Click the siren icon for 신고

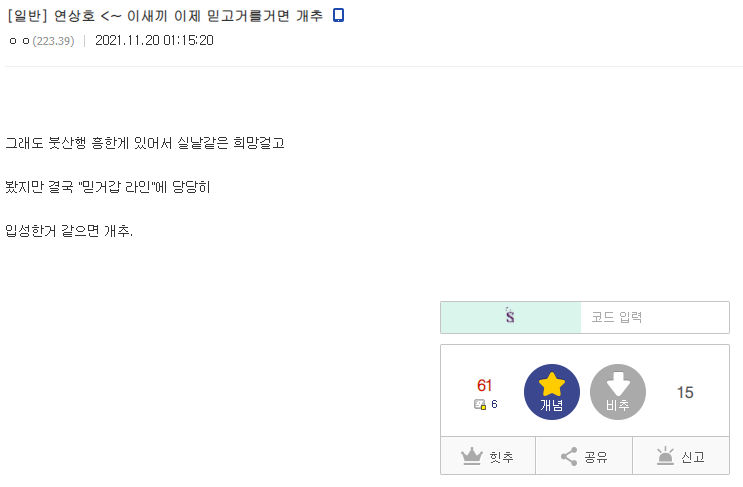pos(665,456)
